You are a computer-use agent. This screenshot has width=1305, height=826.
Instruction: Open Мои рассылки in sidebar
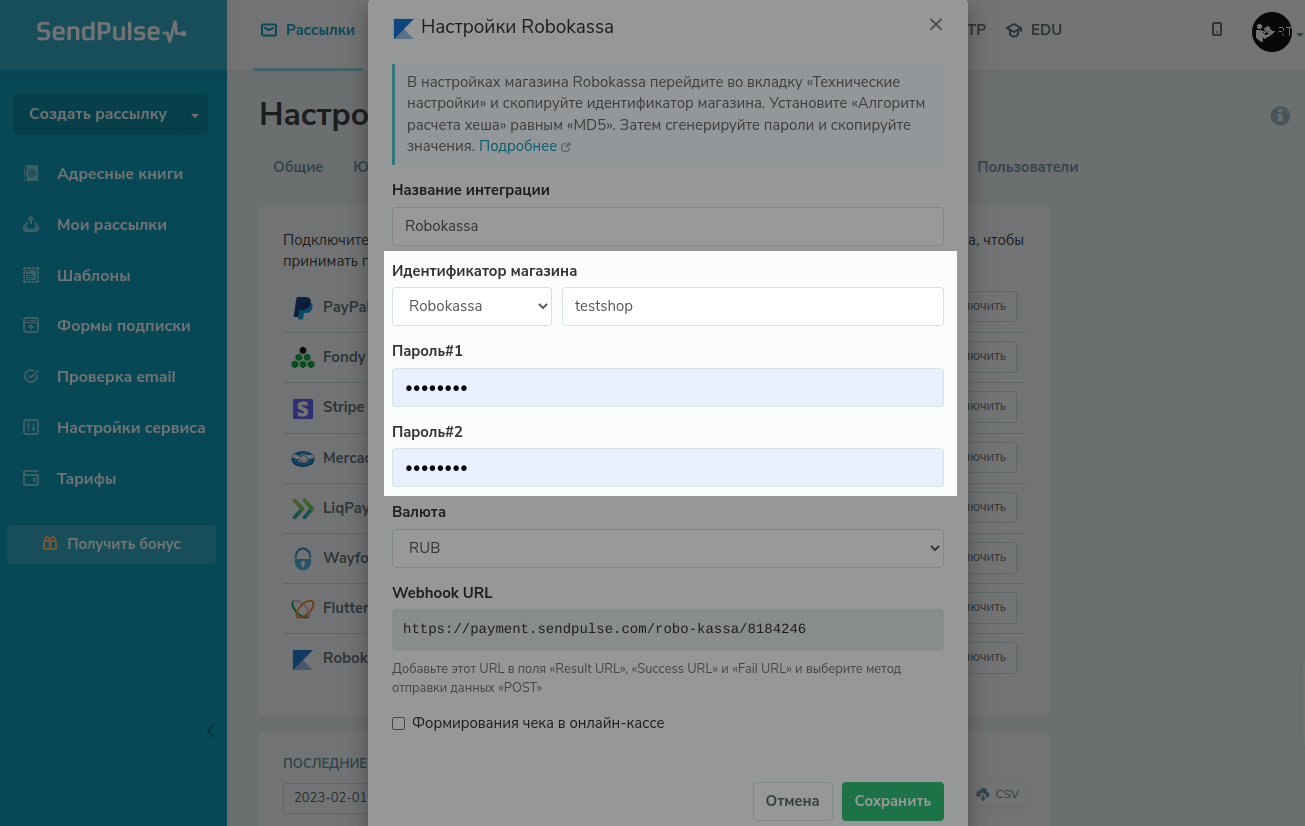[112, 225]
